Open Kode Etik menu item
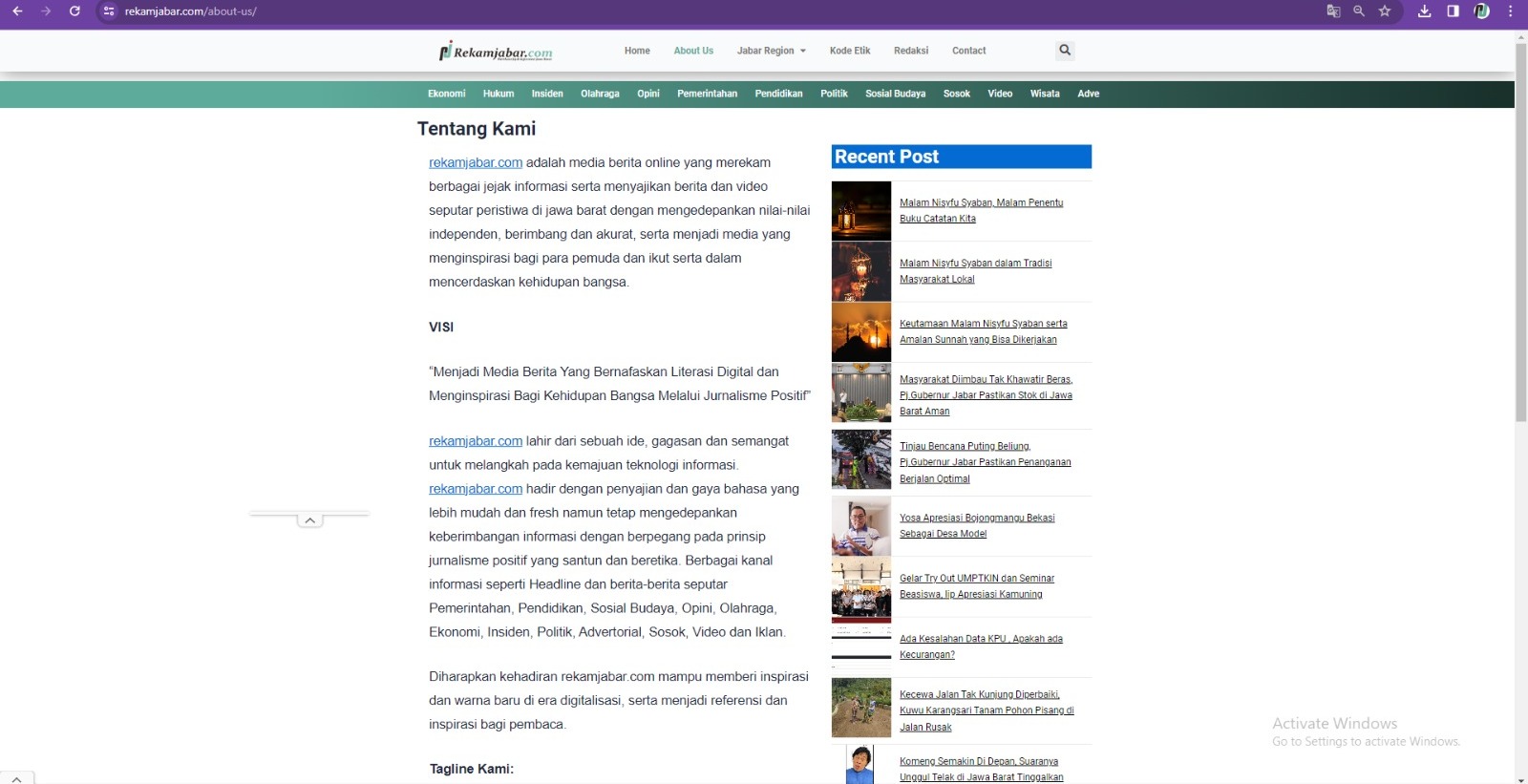This screenshot has width=1528, height=784. (x=850, y=51)
